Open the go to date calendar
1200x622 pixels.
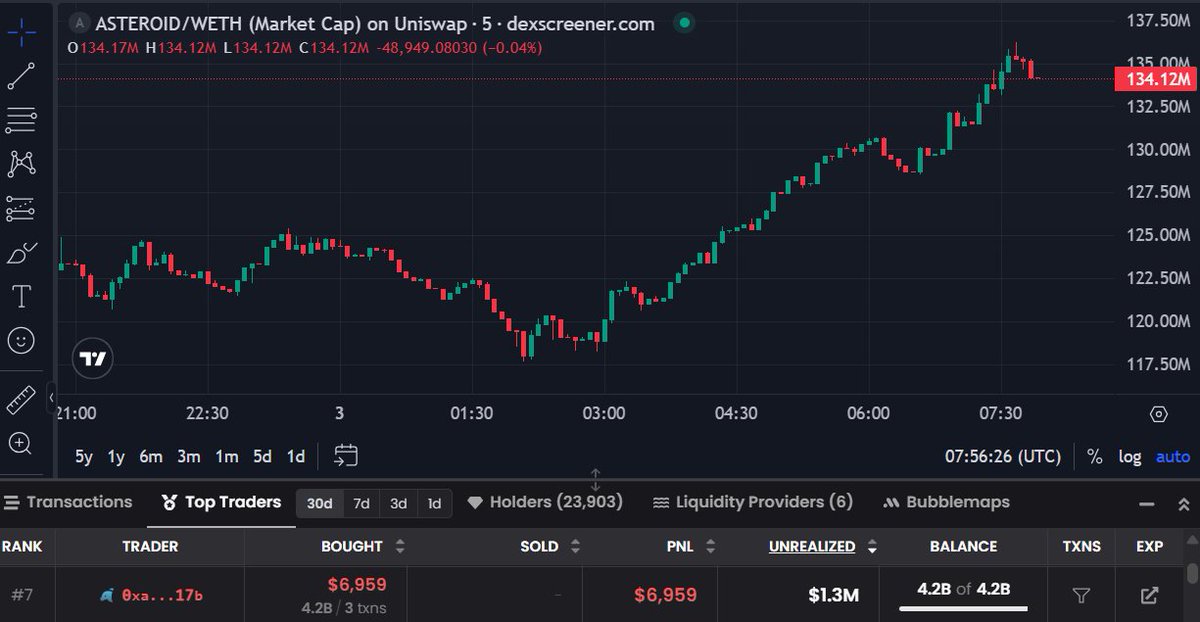pyautogui.click(x=345, y=456)
